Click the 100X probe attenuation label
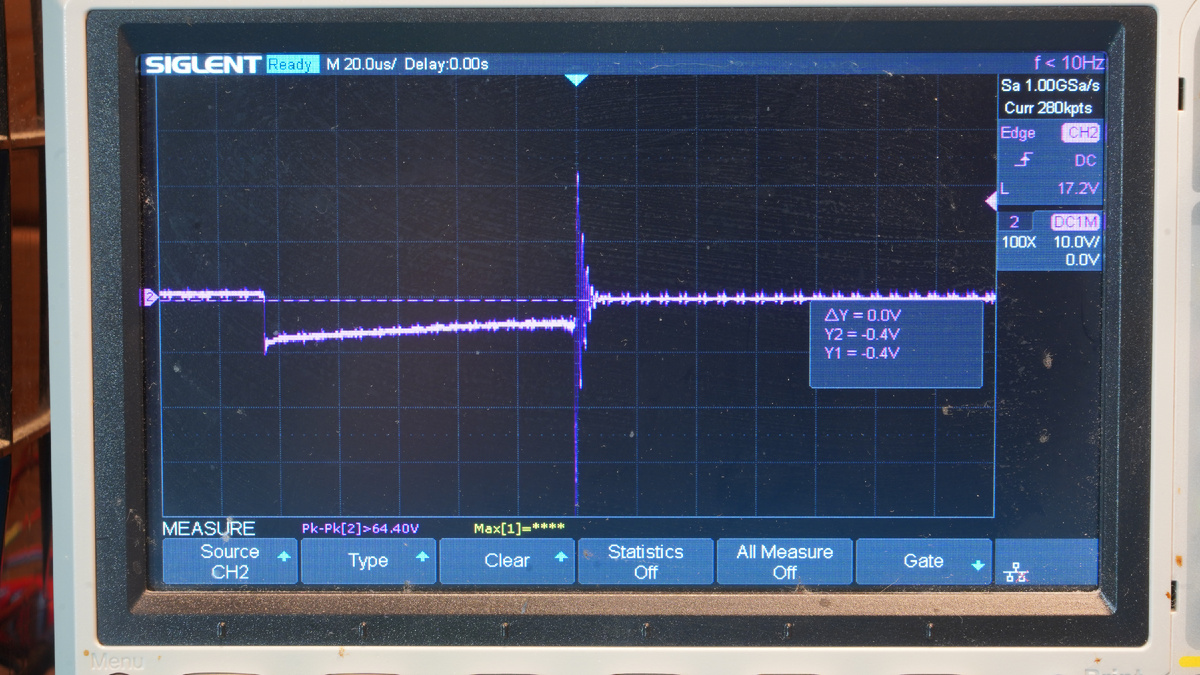Screen dimensions: 1200x675 pyautogui.click(x=1020, y=242)
